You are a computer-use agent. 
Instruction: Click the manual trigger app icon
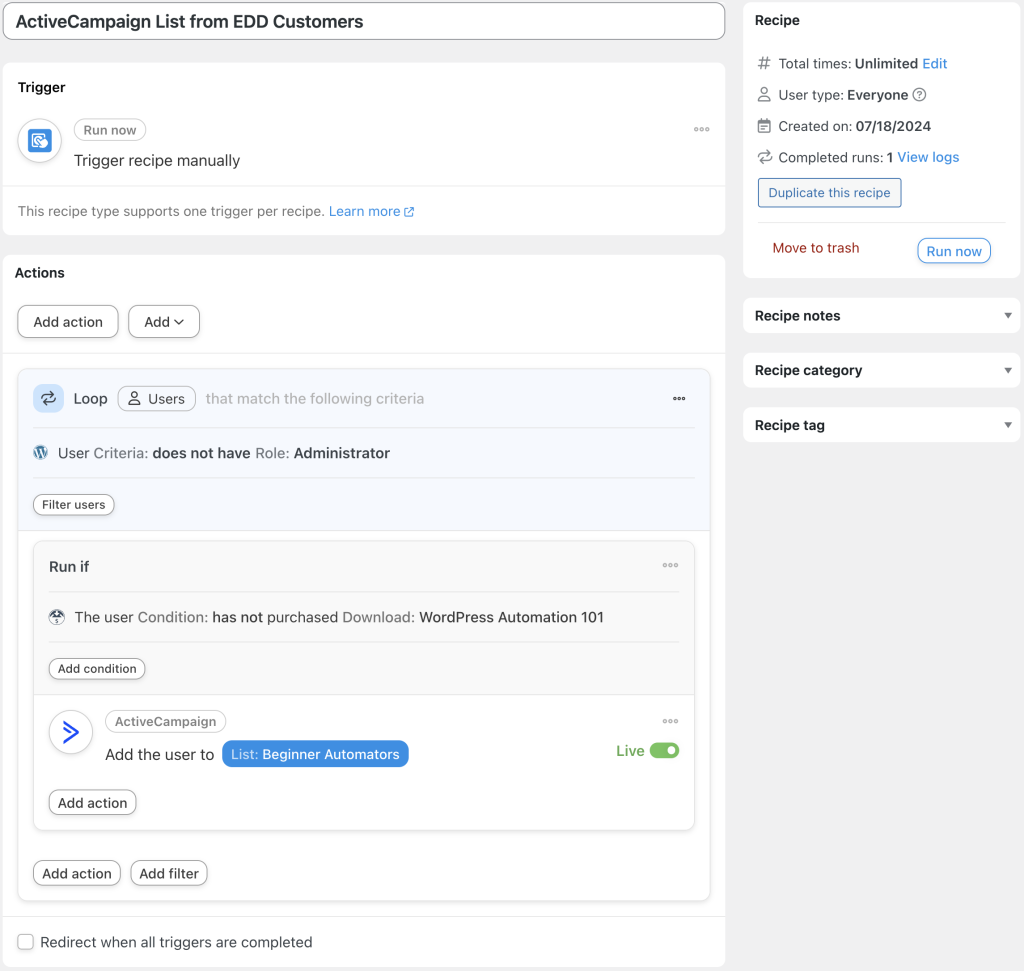coord(38,141)
